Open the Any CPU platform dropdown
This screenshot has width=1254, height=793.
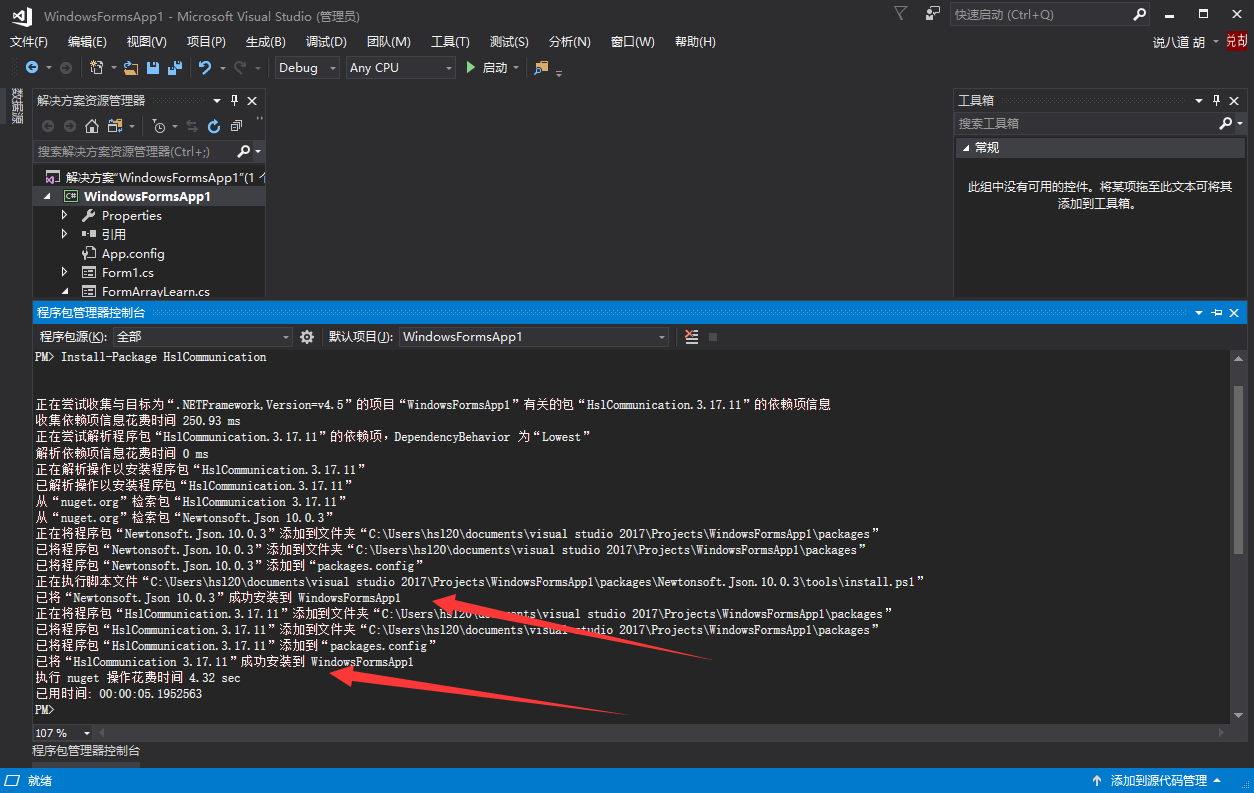pos(400,68)
